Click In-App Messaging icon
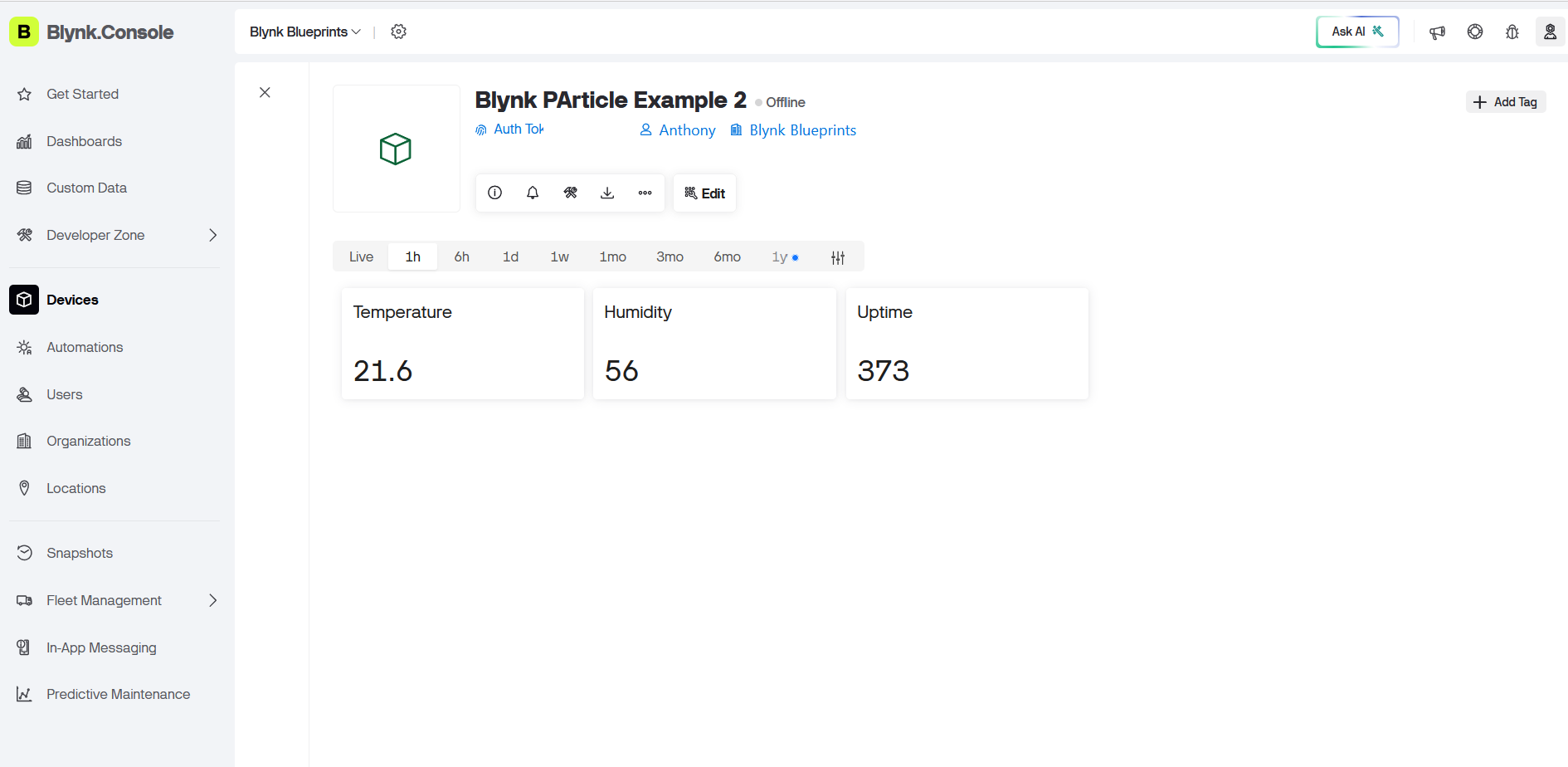Viewport: 1568px width, 767px height. click(24, 647)
